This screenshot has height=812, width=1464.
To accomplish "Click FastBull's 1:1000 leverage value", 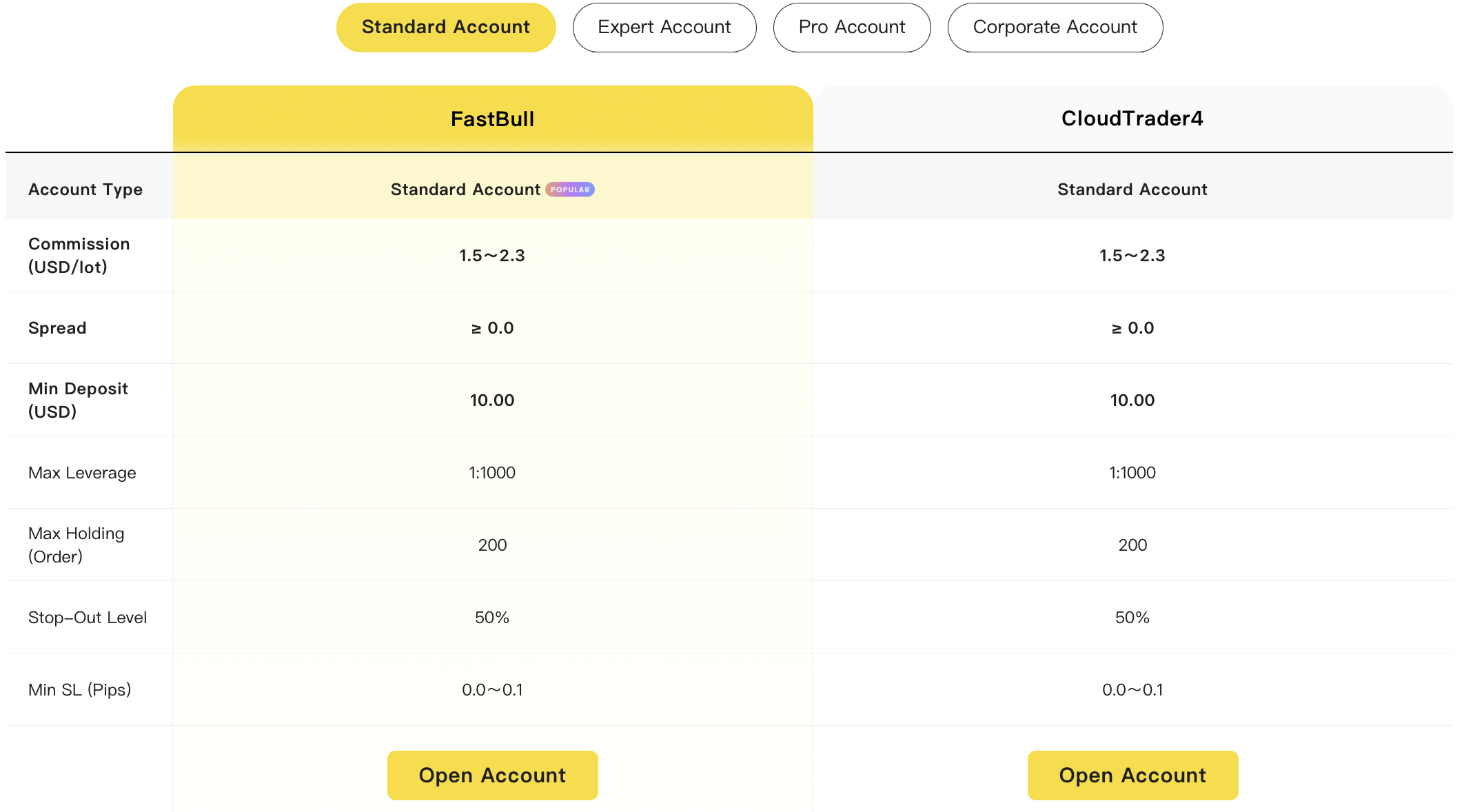I will (x=492, y=473).
